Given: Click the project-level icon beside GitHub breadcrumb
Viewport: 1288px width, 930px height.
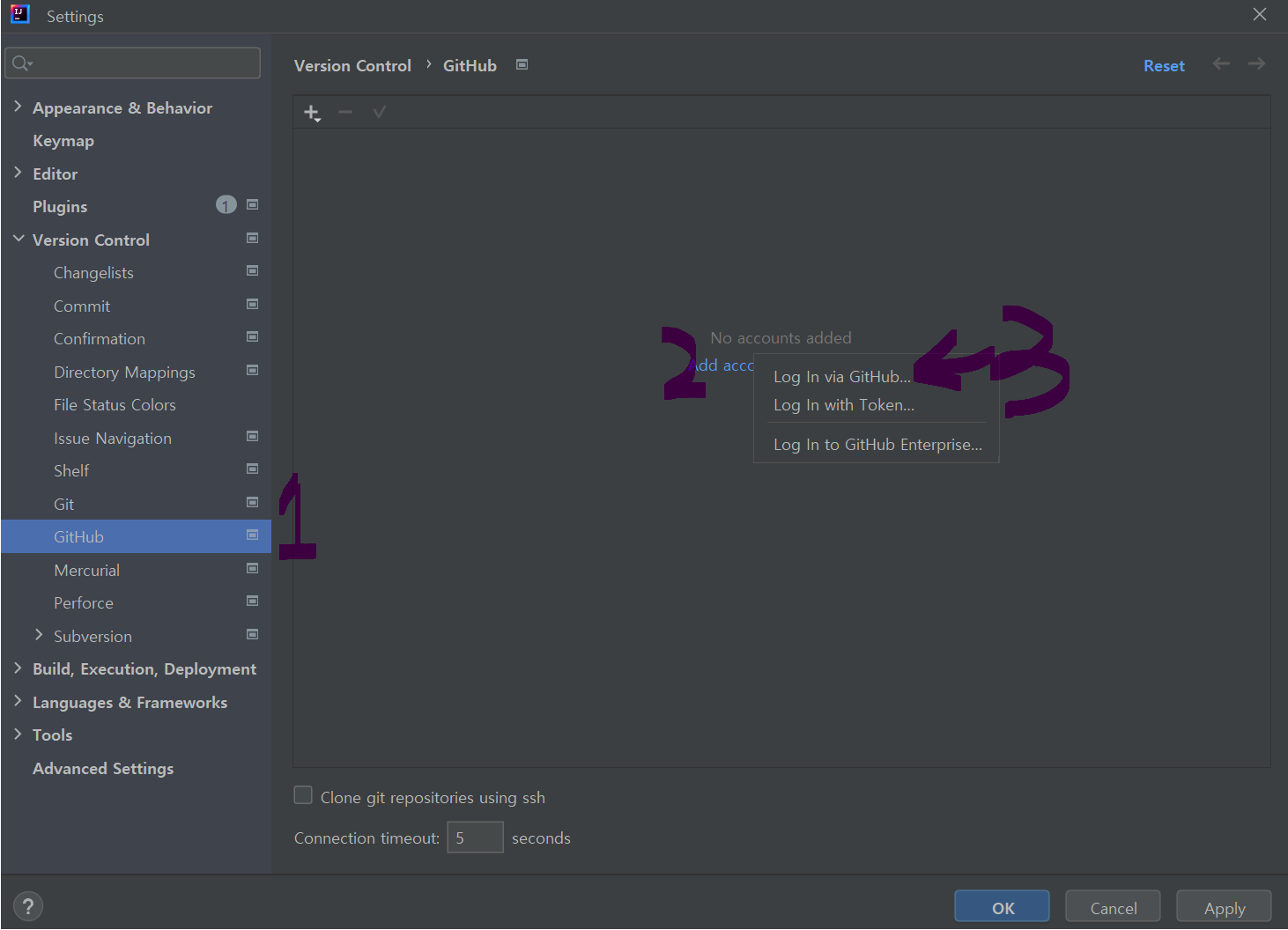Looking at the screenshot, I should point(522,64).
